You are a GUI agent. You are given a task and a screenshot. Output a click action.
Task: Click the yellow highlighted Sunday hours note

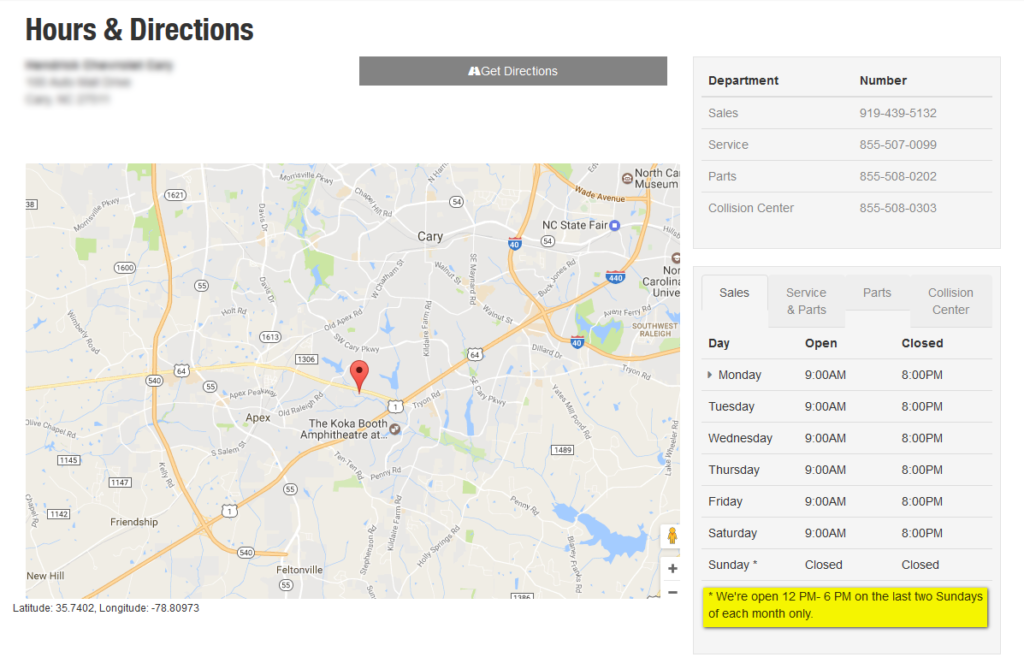[x=845, y=605]
